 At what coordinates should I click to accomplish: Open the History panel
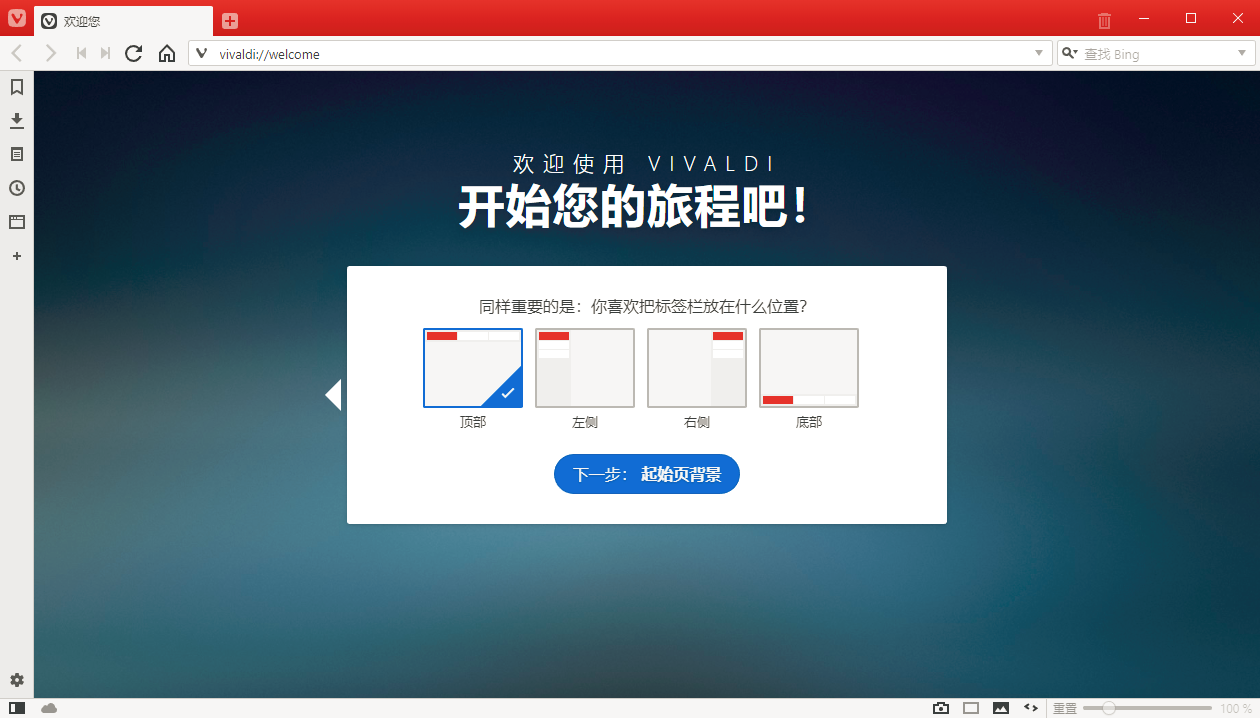[x=17, y=188]
